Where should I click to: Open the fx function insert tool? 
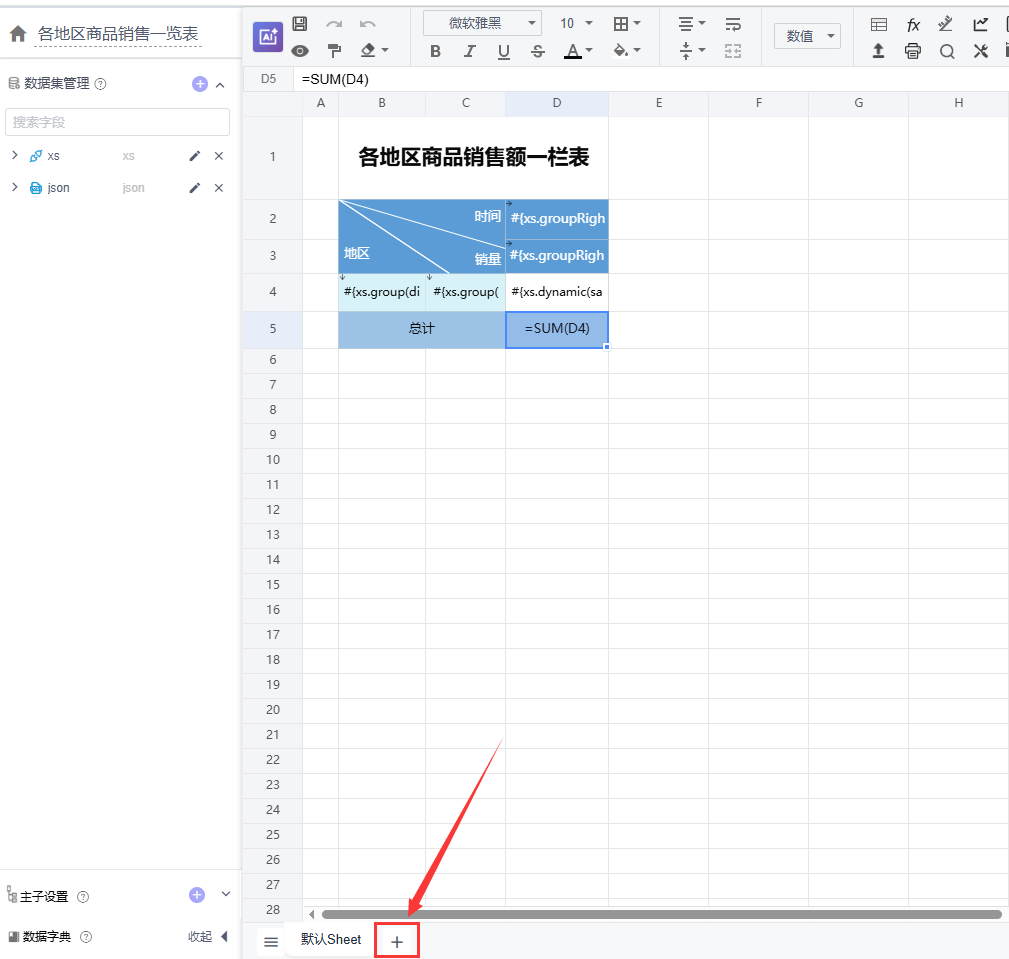(x=913, y=24)
